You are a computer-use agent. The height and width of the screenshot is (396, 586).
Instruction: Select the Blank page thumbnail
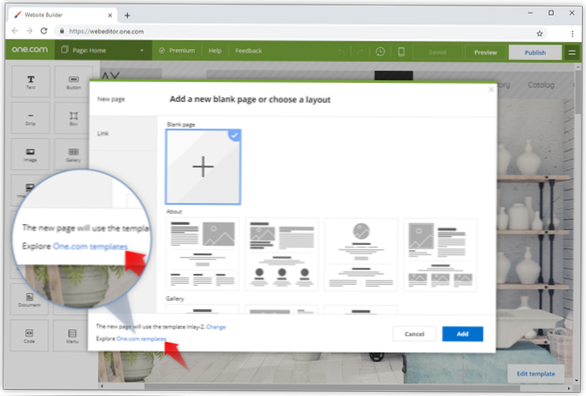(x=203, y=167)
